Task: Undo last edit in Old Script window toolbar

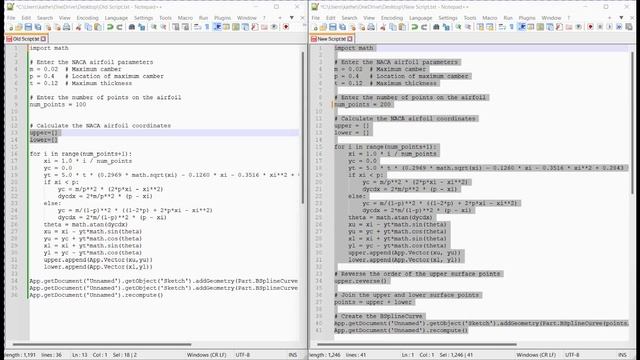Action: point(110,27)
